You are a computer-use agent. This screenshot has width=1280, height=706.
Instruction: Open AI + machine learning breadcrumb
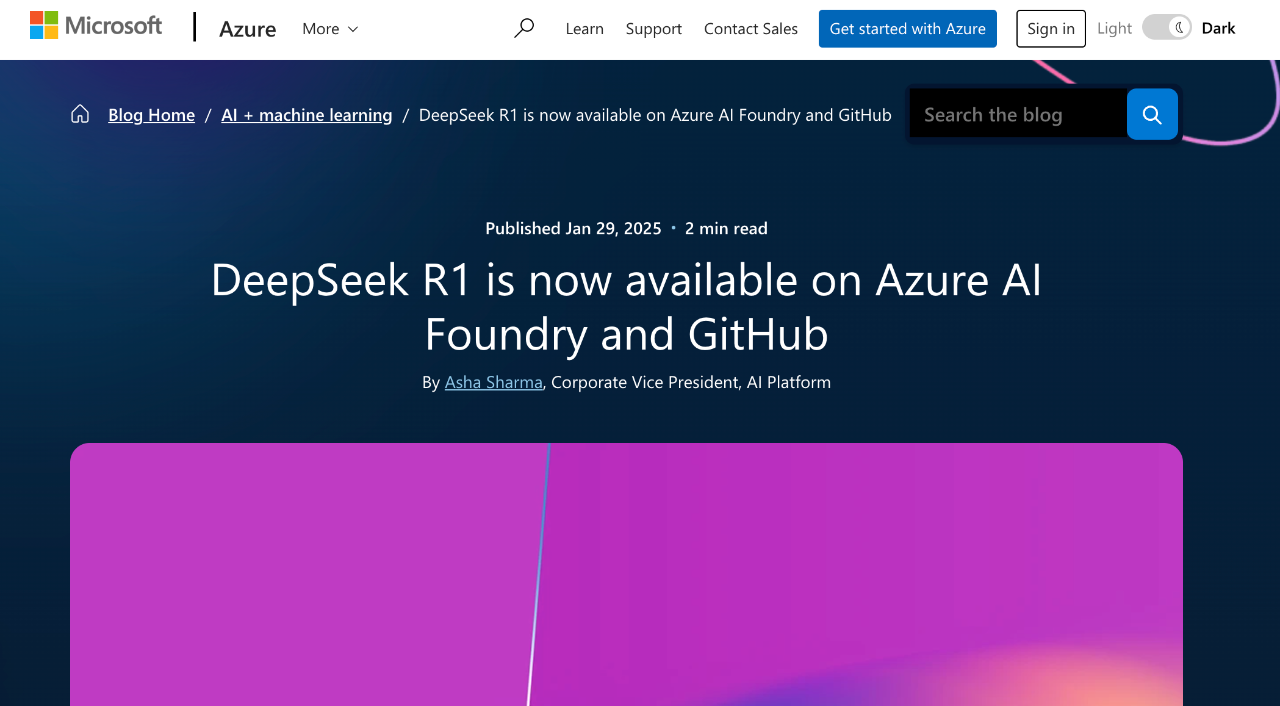(x=307, y=115)
